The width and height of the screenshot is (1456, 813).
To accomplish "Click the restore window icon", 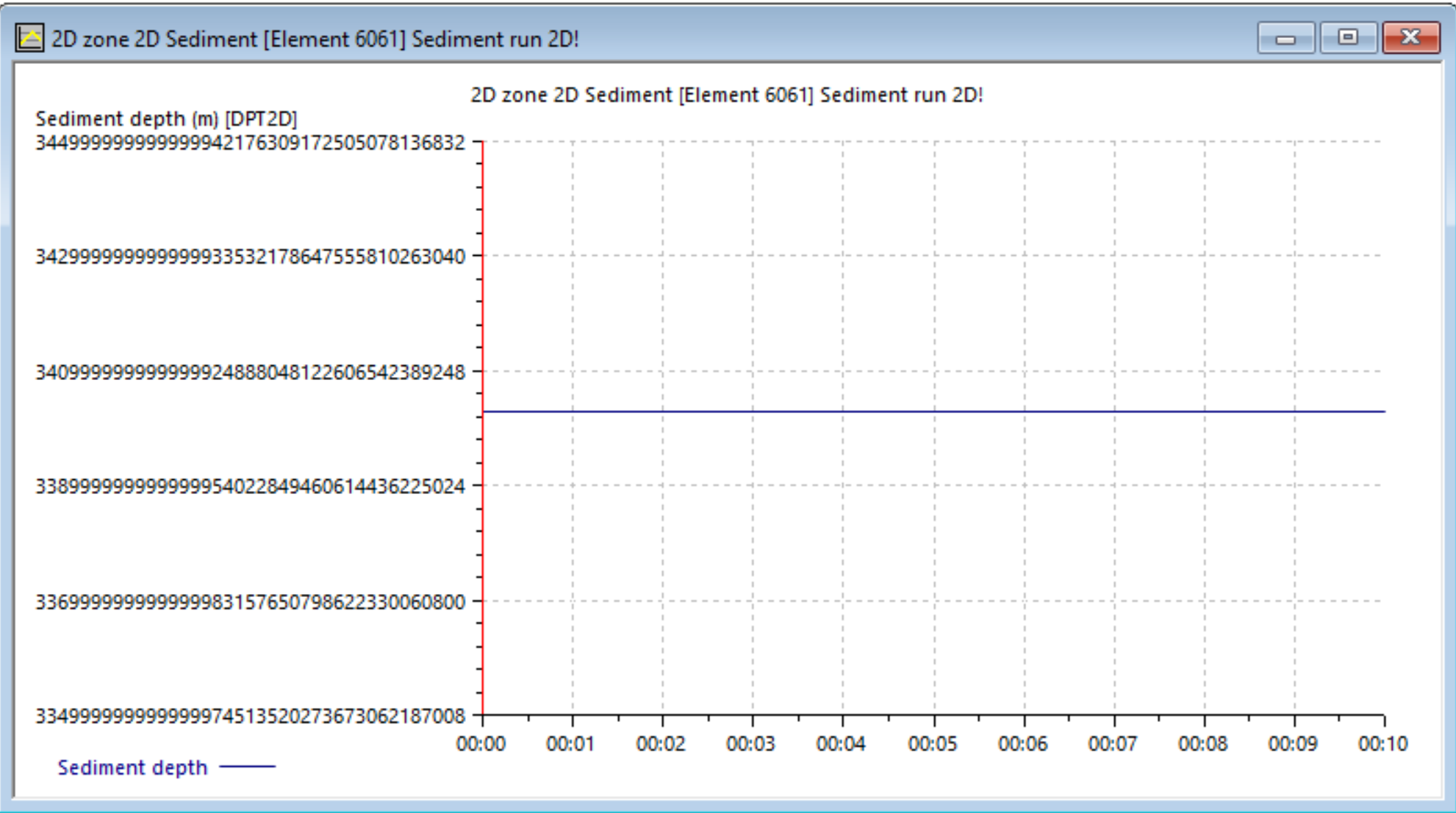I will (x=1347, y=37).
